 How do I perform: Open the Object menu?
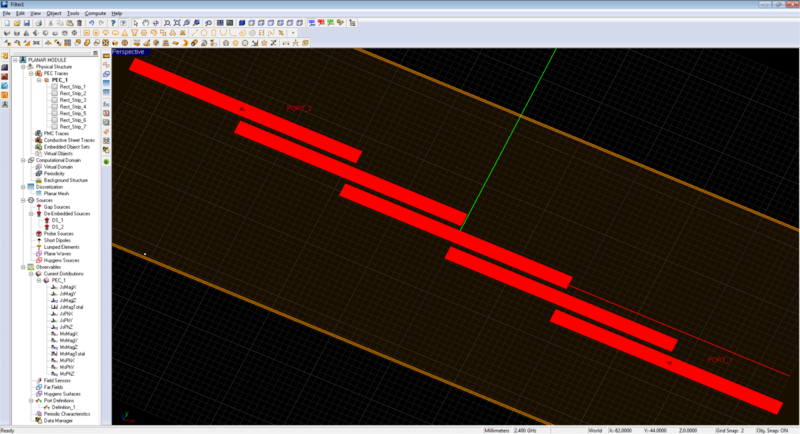(53, 13)
